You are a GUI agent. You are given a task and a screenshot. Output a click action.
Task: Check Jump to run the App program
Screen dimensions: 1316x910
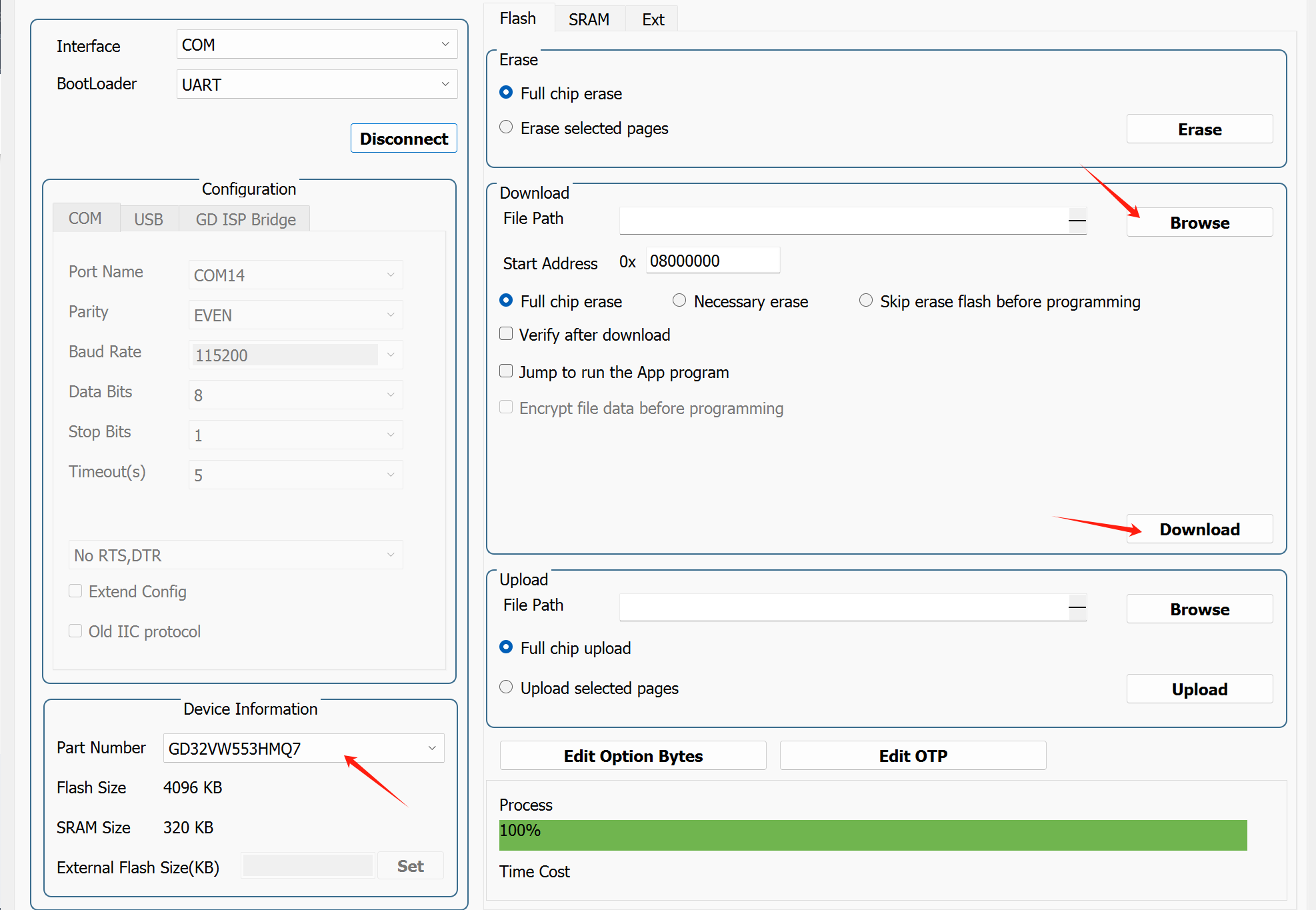(507, 371)
